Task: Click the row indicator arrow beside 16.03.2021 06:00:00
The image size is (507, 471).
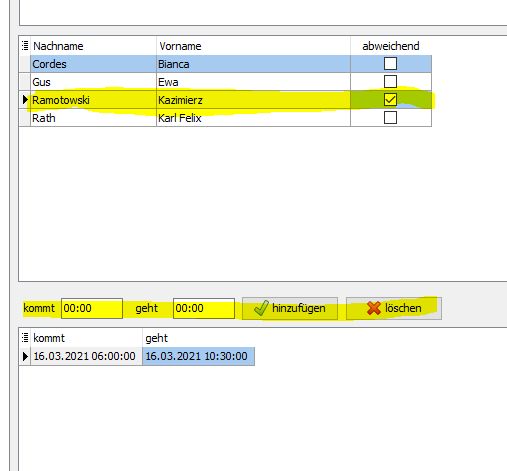Action: (x=25, y=356)
